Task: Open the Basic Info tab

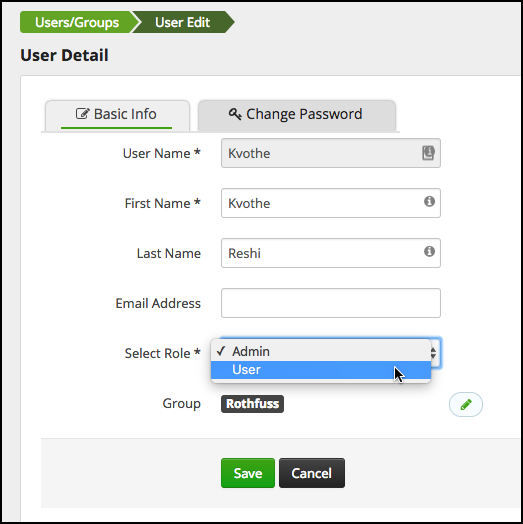Action: coord(117,115)
